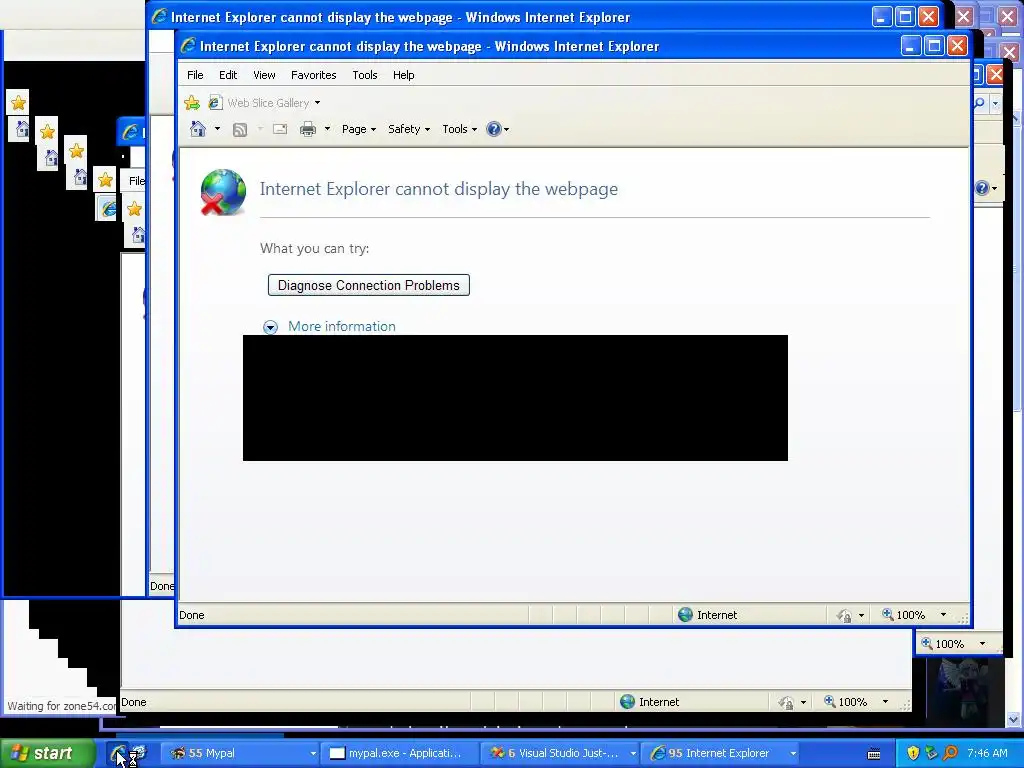Click the RSS Feeds icon

coord(240,129)
